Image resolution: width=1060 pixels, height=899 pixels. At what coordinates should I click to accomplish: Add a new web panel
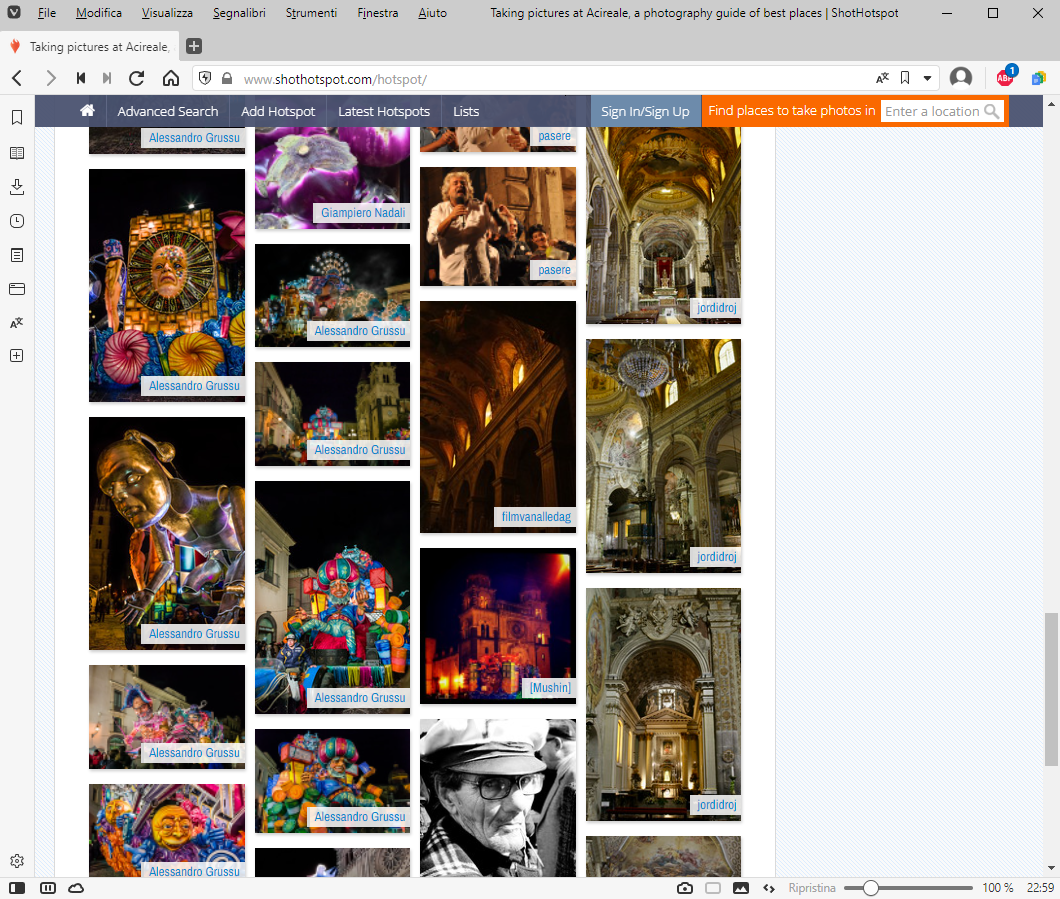point(17,356)
